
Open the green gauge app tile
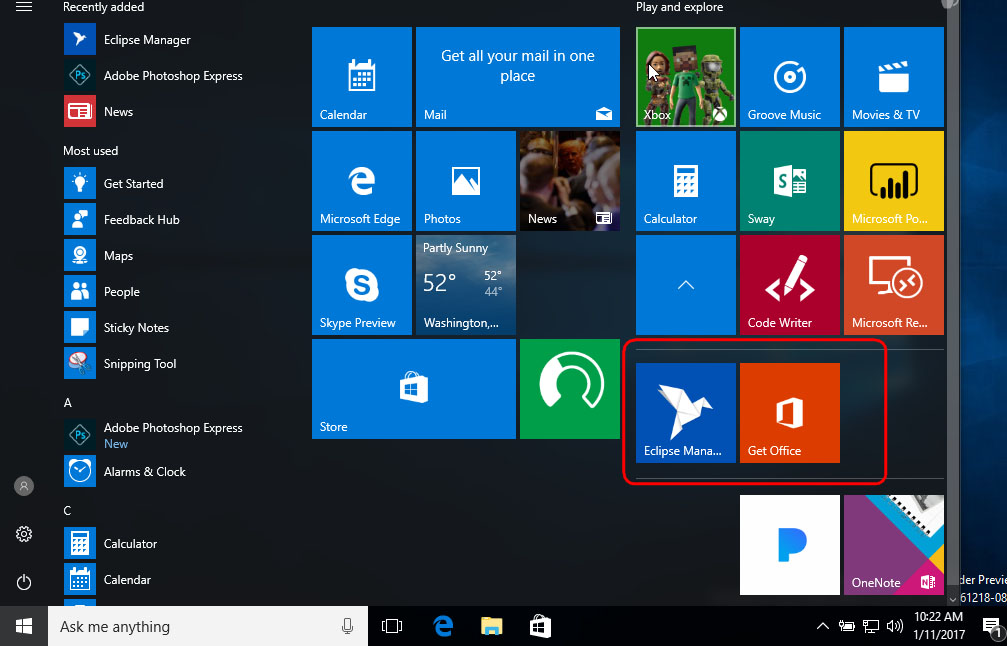tap(570, 388)
